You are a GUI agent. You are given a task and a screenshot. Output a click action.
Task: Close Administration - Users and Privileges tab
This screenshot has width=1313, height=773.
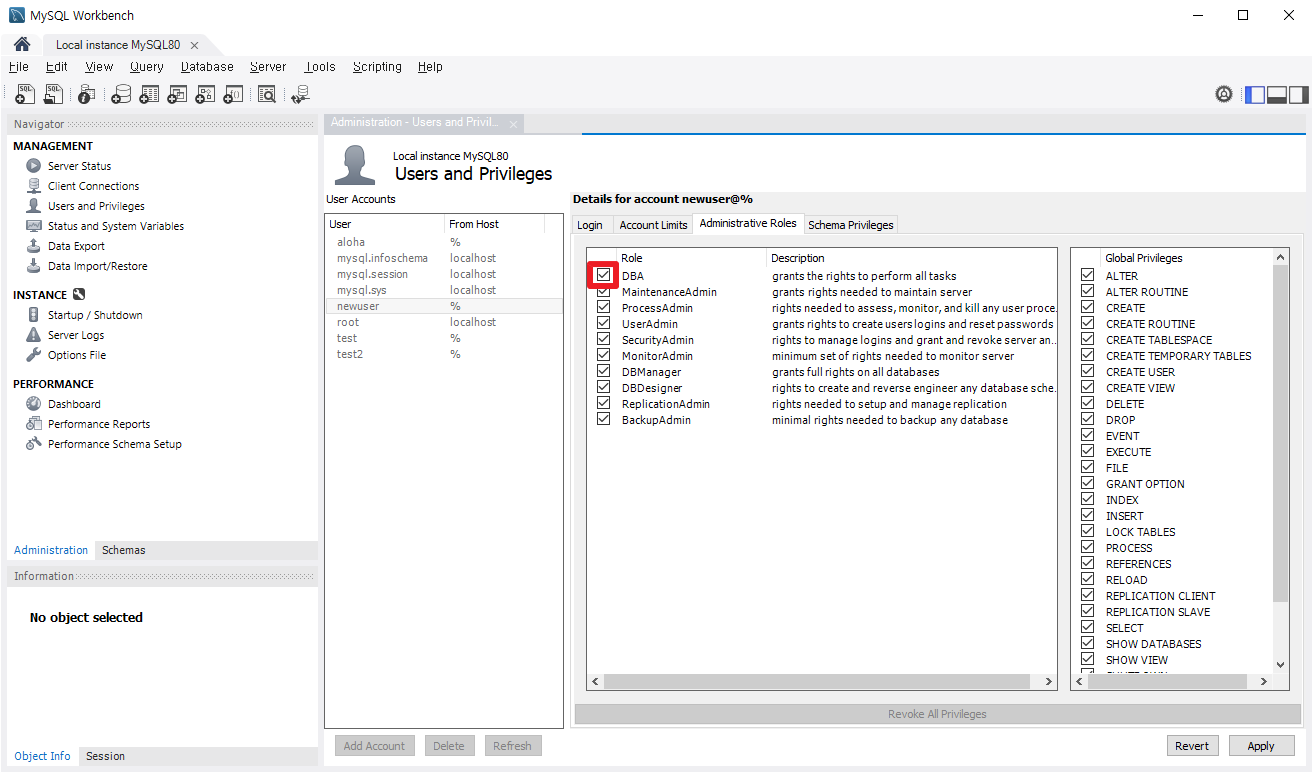coord(513,124)
